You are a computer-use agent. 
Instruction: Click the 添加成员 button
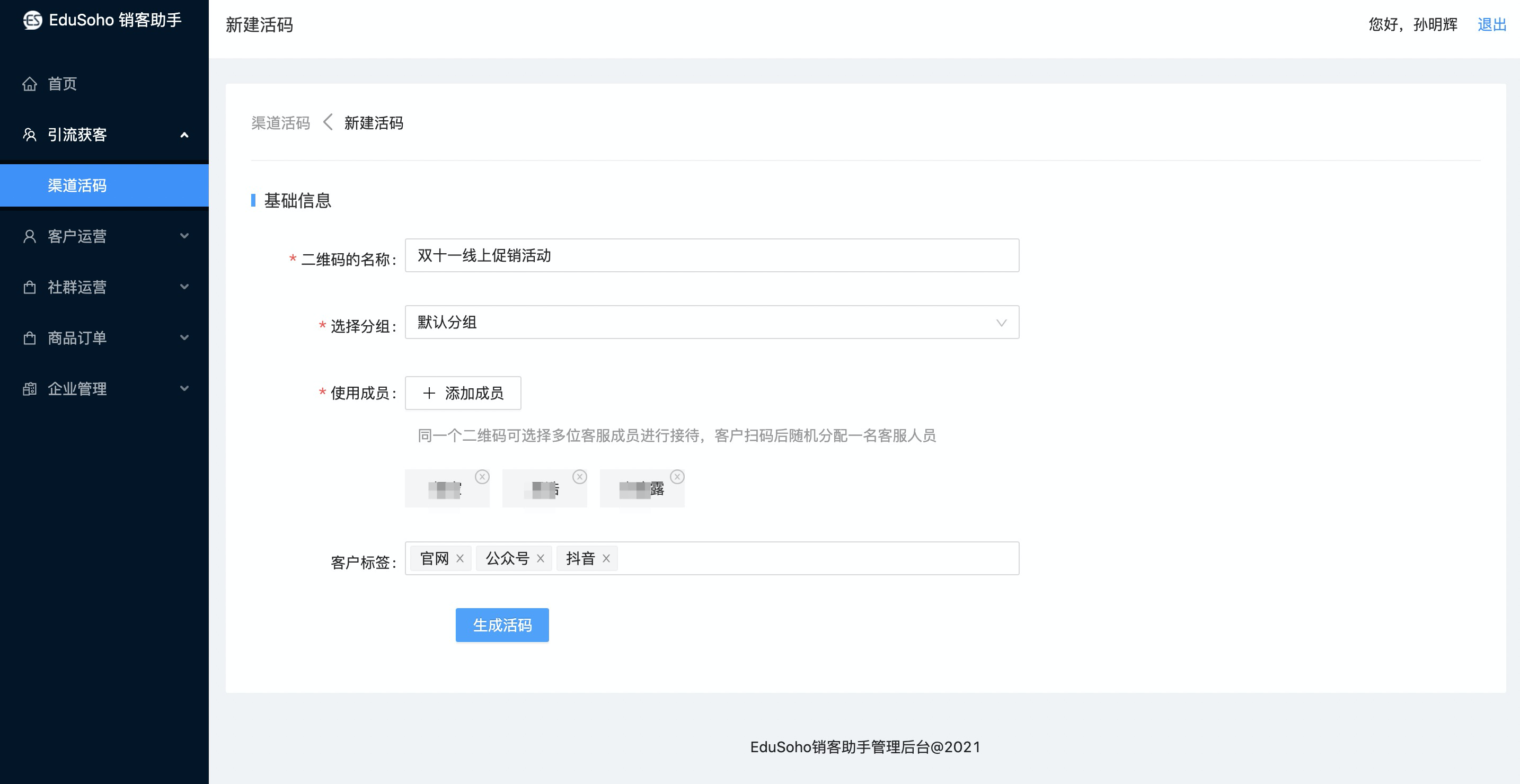coord(463,393)
